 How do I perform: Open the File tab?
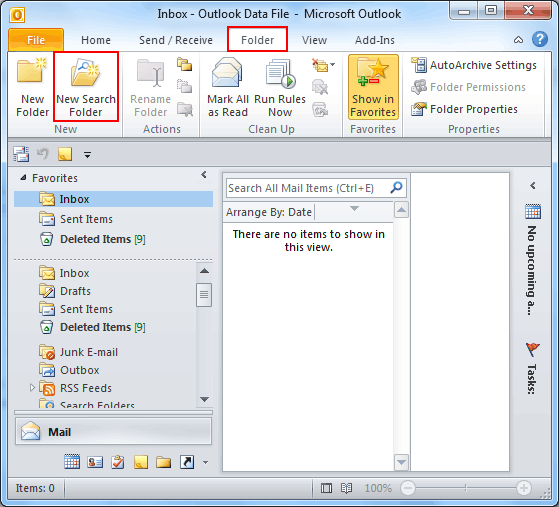(x=36, y=40)
